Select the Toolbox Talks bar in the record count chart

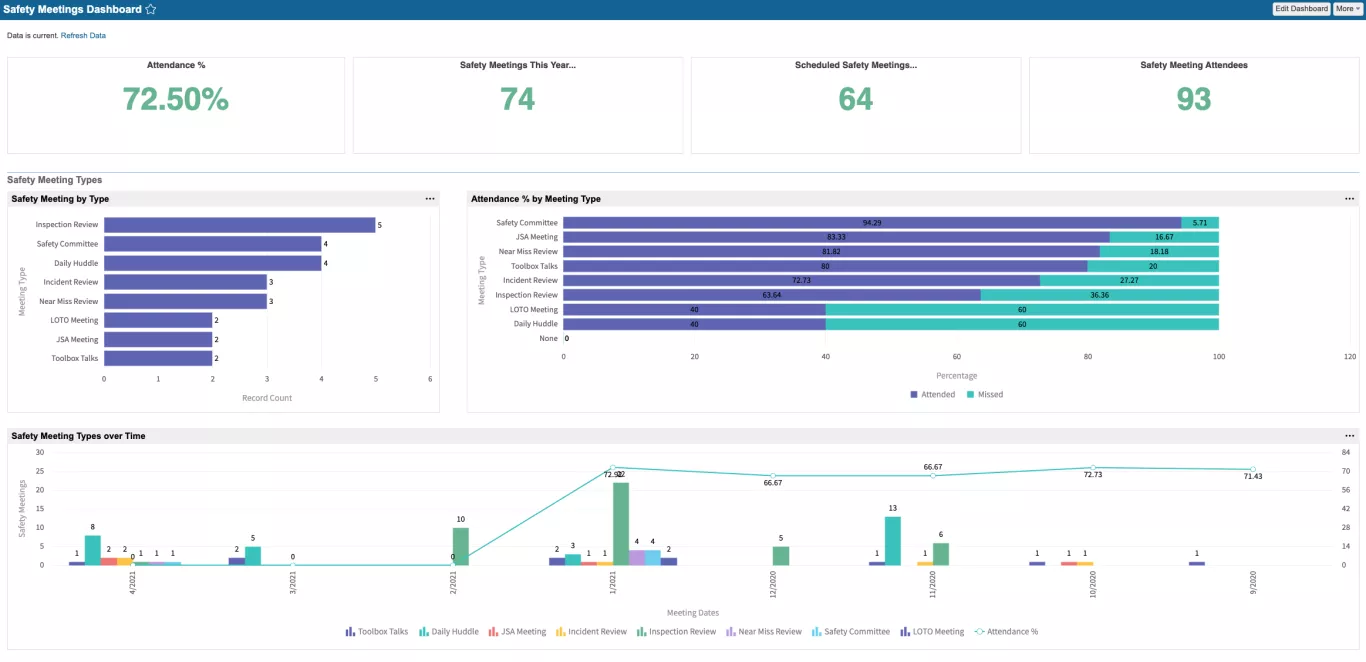coord(158,358)
